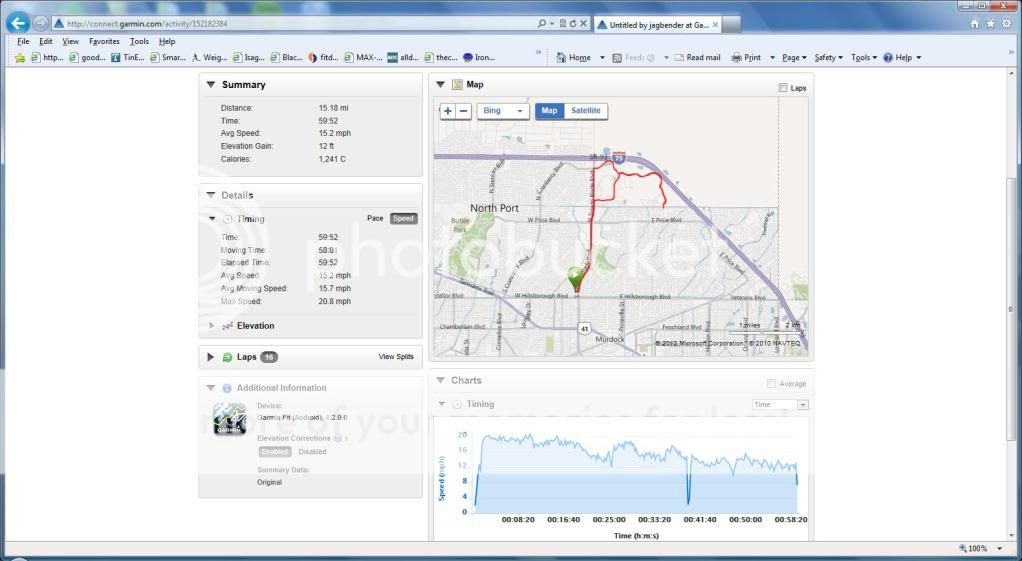Switch map to Satellite view

pyautogui.click(x=586, y=111)
